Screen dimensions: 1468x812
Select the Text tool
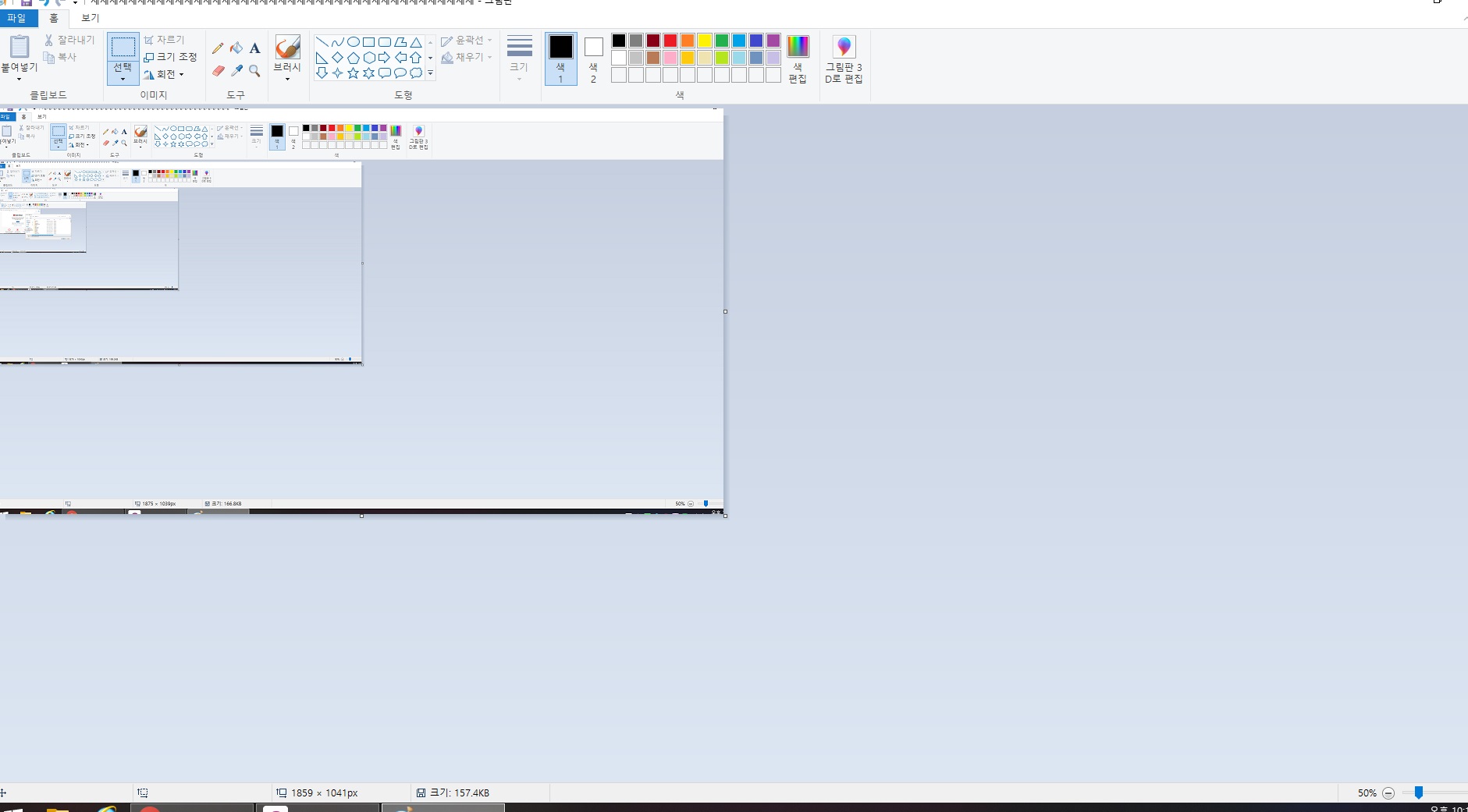pyautogui.click(x=254, y=48)
